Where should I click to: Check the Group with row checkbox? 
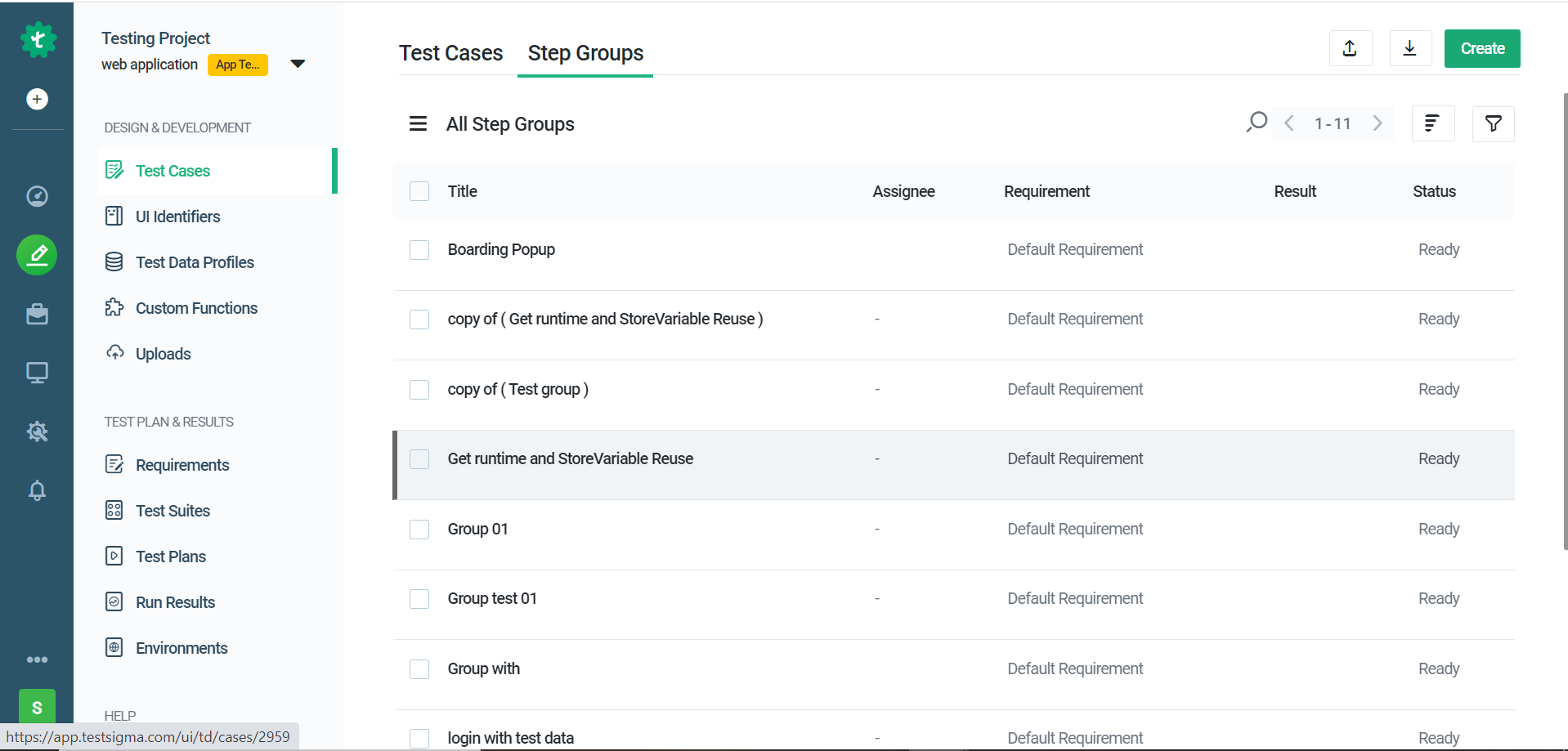tap(419, 669)
